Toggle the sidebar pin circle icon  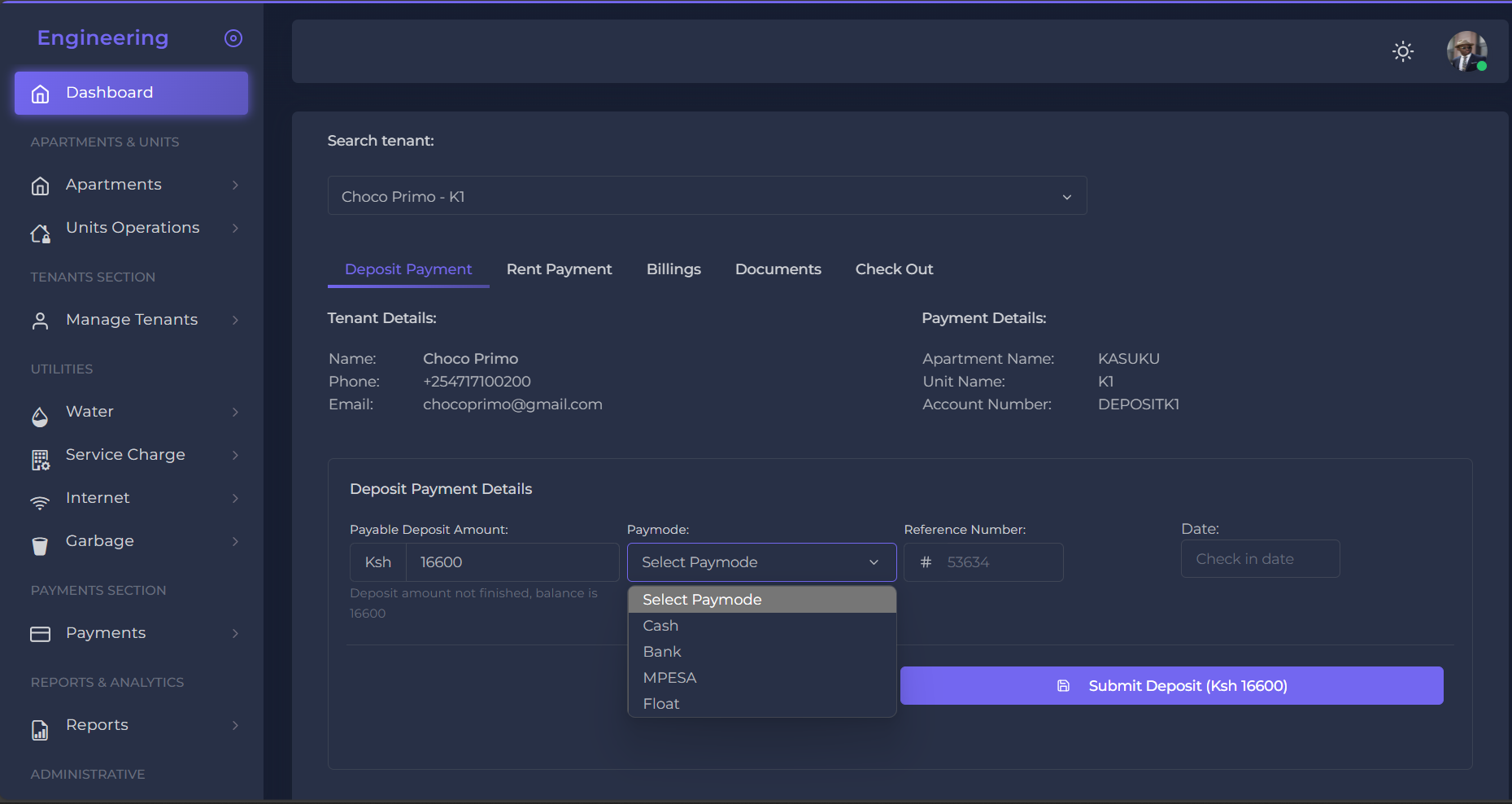[x=233, y=38]
